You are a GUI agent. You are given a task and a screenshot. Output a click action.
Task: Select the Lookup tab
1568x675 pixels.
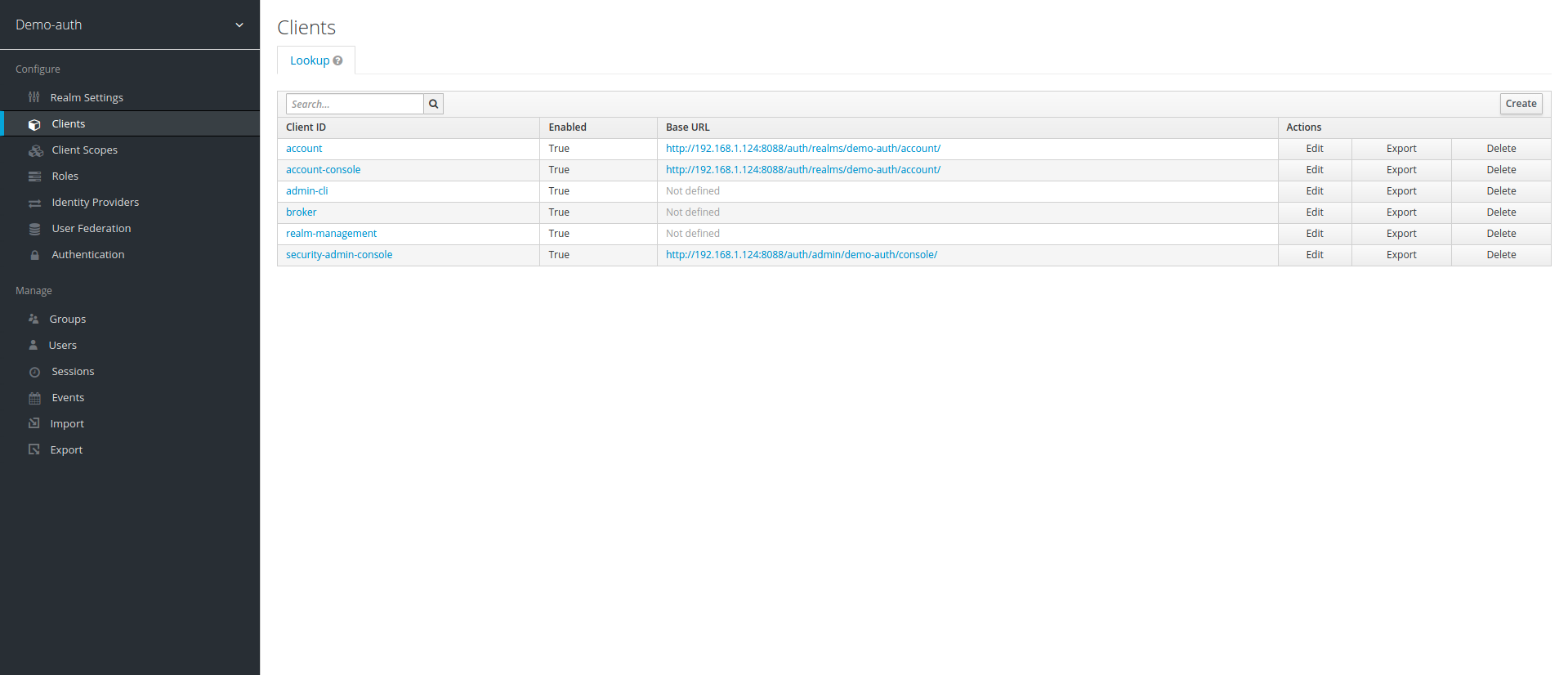click(310, 60)
